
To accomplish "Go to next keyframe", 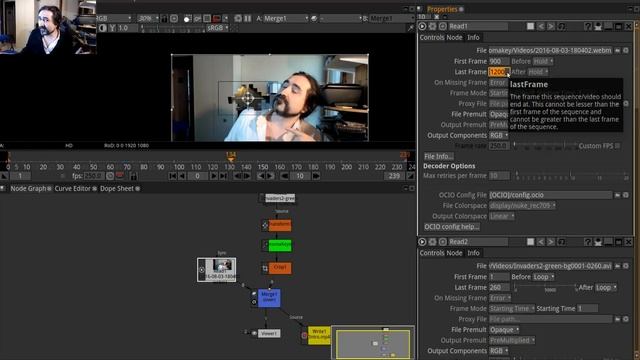I will click(x=271, y=176).
